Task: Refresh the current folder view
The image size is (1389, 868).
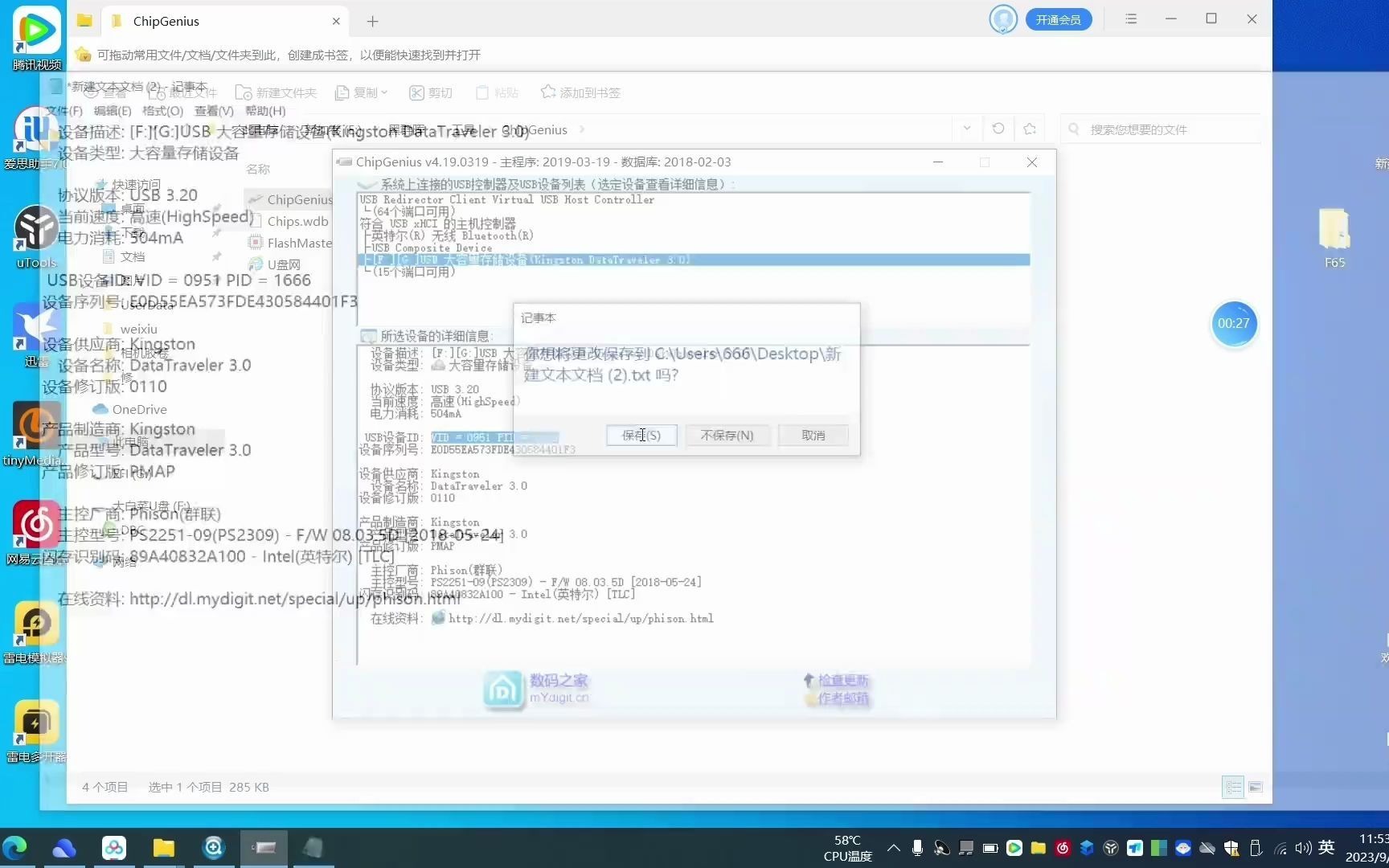Action: tap(998, 129)
